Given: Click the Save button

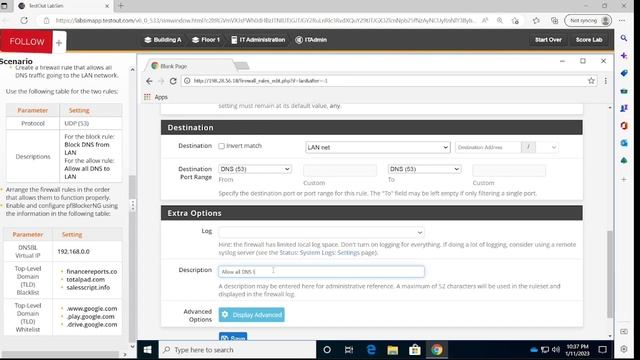Looking at the screenshot, I should [233, 337].
